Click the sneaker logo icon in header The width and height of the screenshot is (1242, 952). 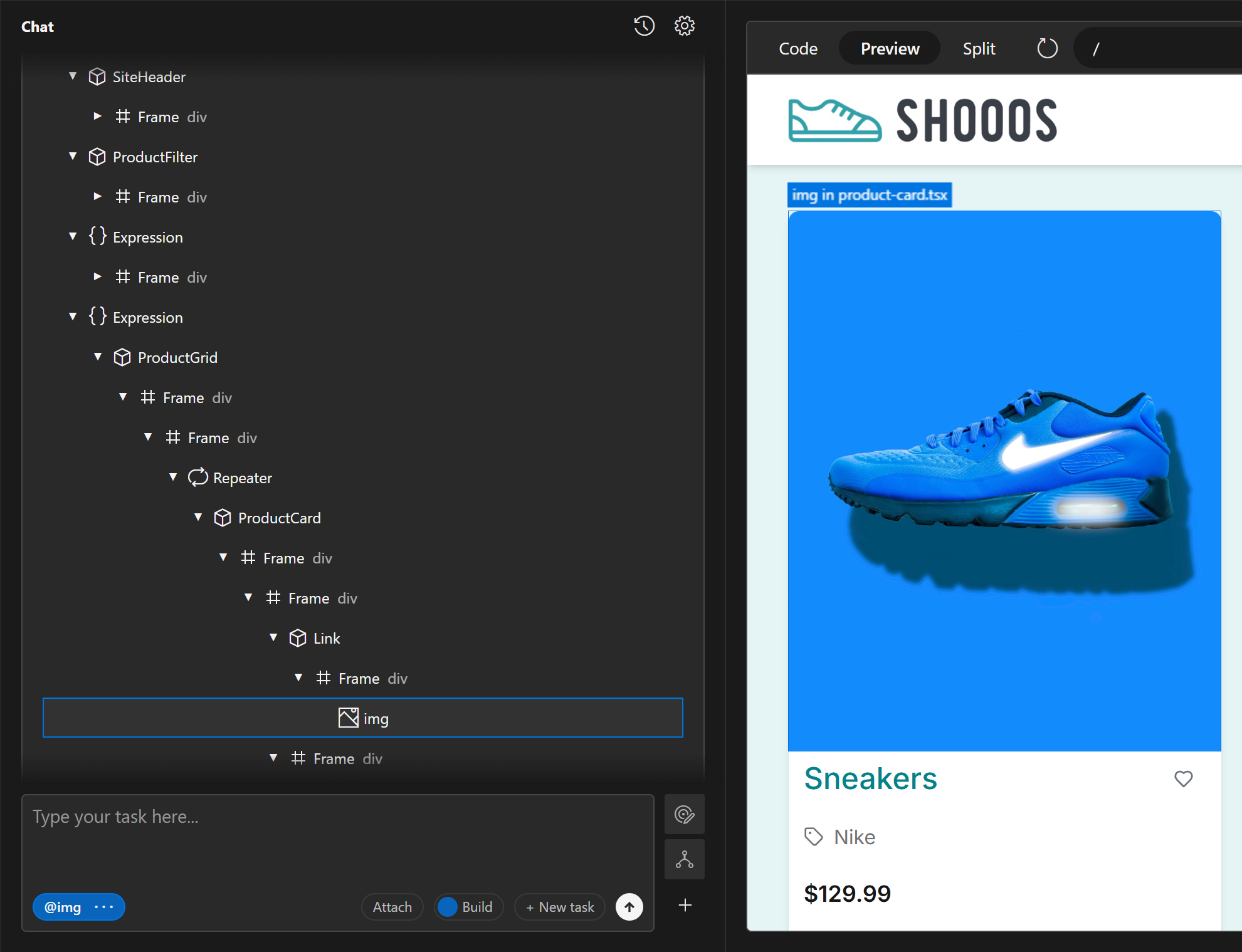pos(834,120)
